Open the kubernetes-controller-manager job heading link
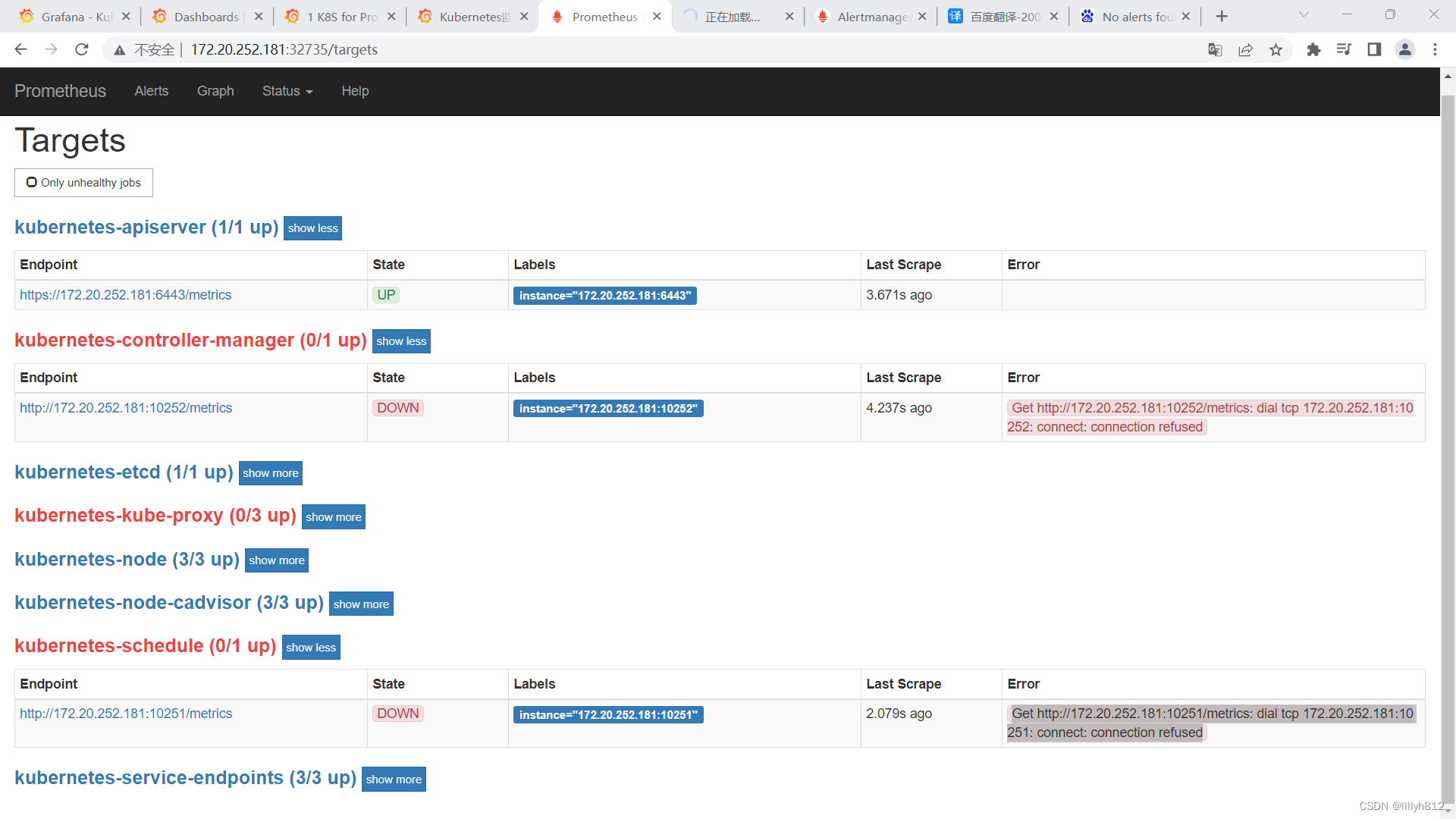The width and height of the screenshot is (1456, 819). pyautogui.click(x=190, y=340)
